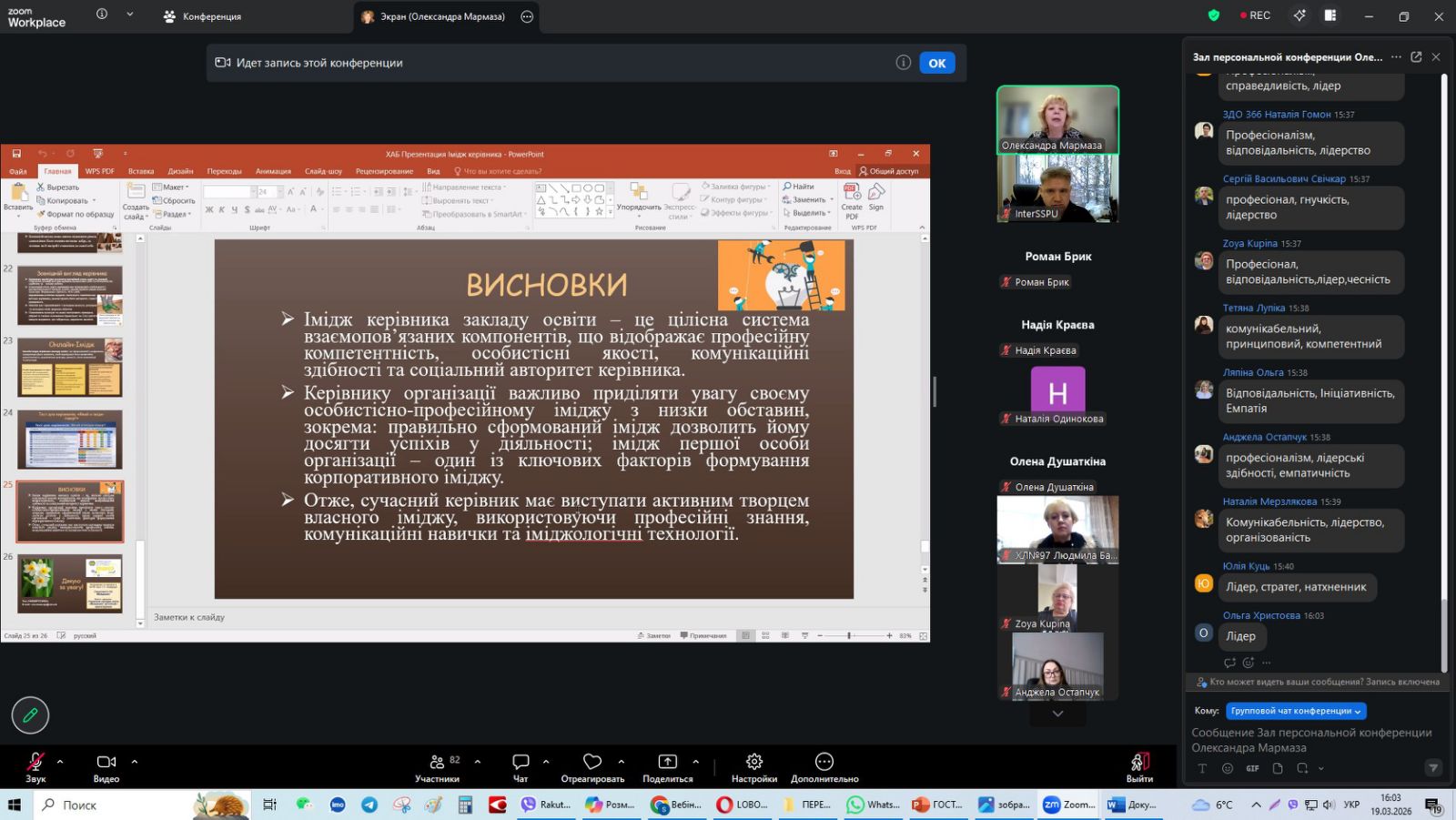Image resolution: width=1456 pixels, height=820 pixels.
Task: Open Telegram from the Windows taskbar
Action: (x=369, y=805)
